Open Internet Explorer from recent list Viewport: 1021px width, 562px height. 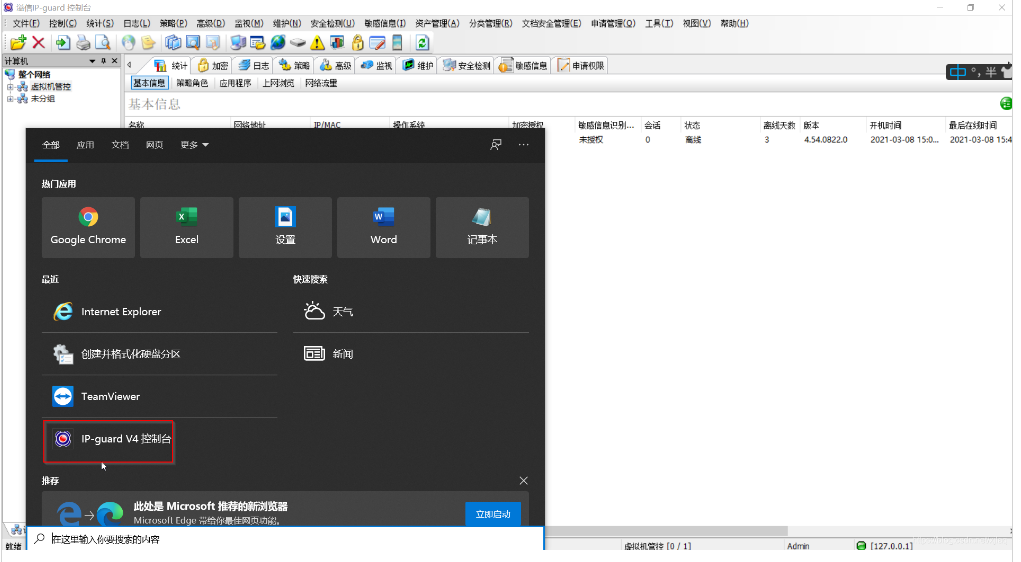(x=160, y=312)
